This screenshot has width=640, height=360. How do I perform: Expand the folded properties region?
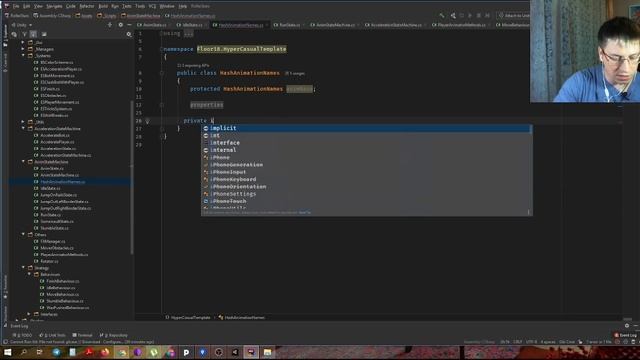pos(207,105)
